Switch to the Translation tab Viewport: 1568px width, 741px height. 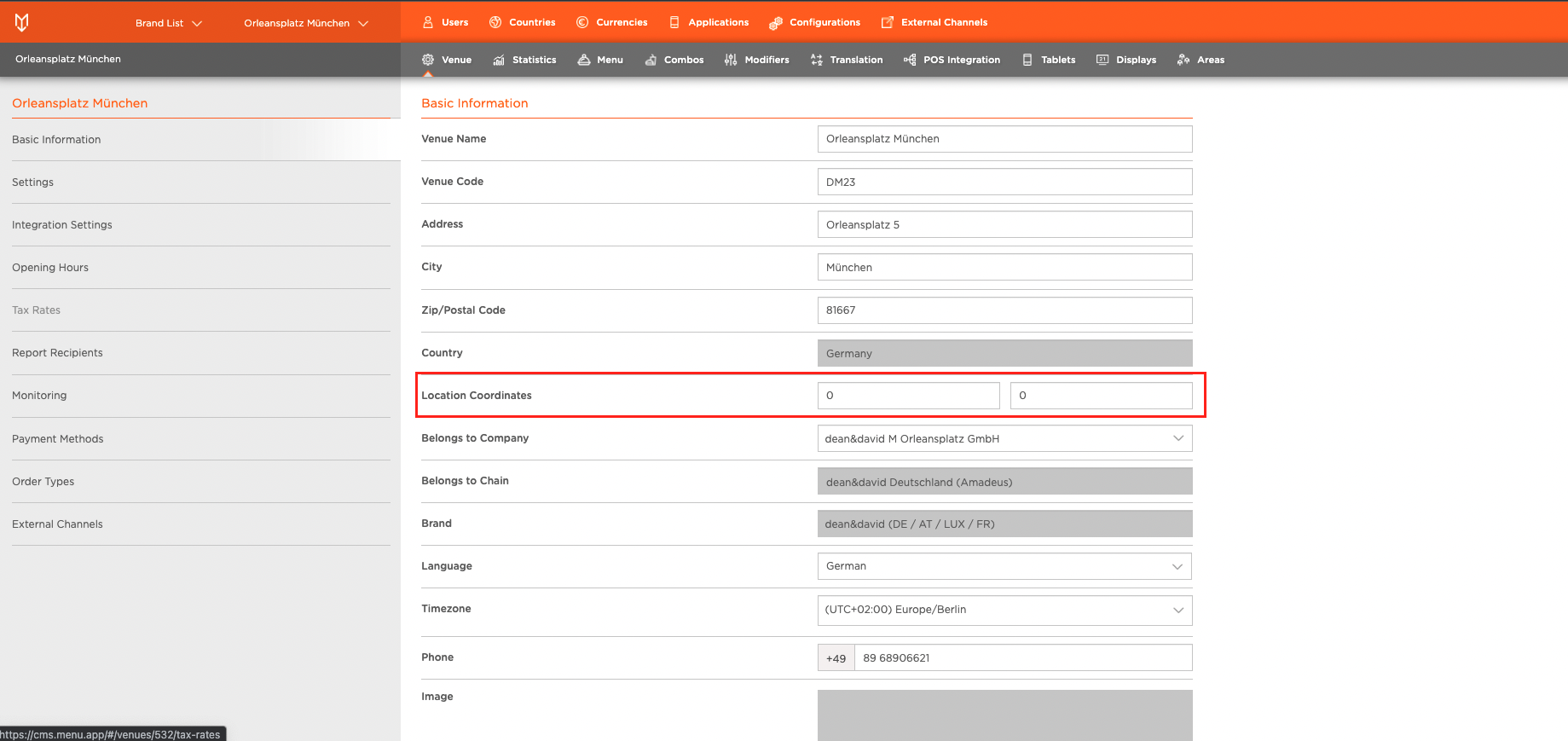point(847,60)
